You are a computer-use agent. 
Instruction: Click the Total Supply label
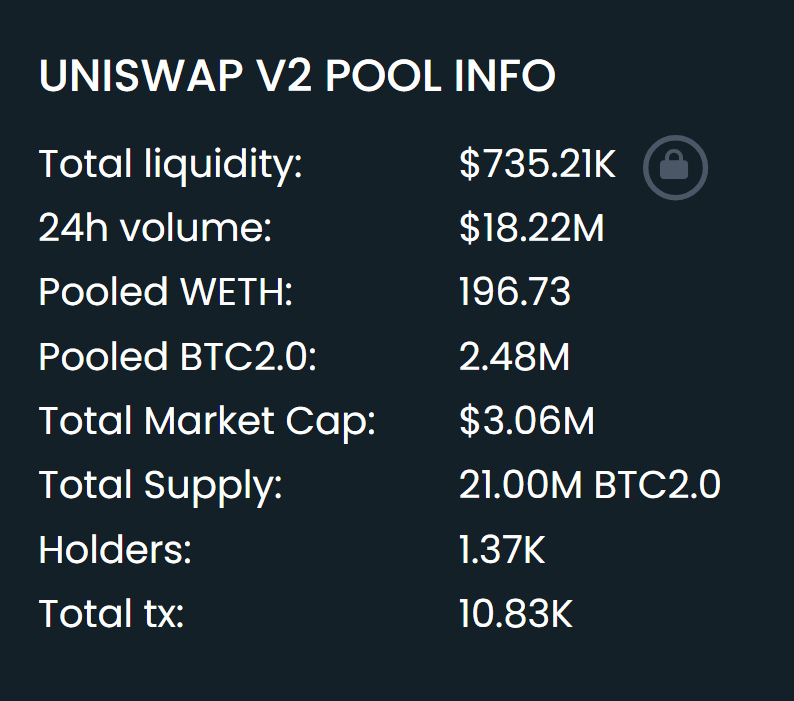click(160, 486)
